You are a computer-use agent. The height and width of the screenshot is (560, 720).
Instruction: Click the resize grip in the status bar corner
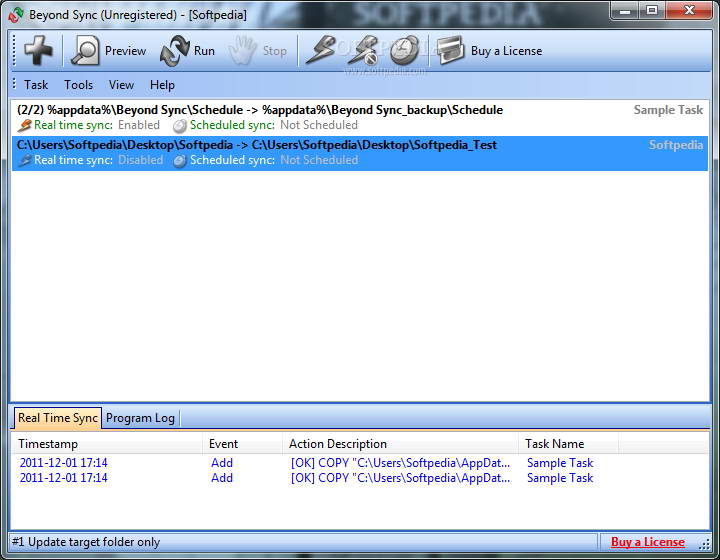click(x=704, y=544)
